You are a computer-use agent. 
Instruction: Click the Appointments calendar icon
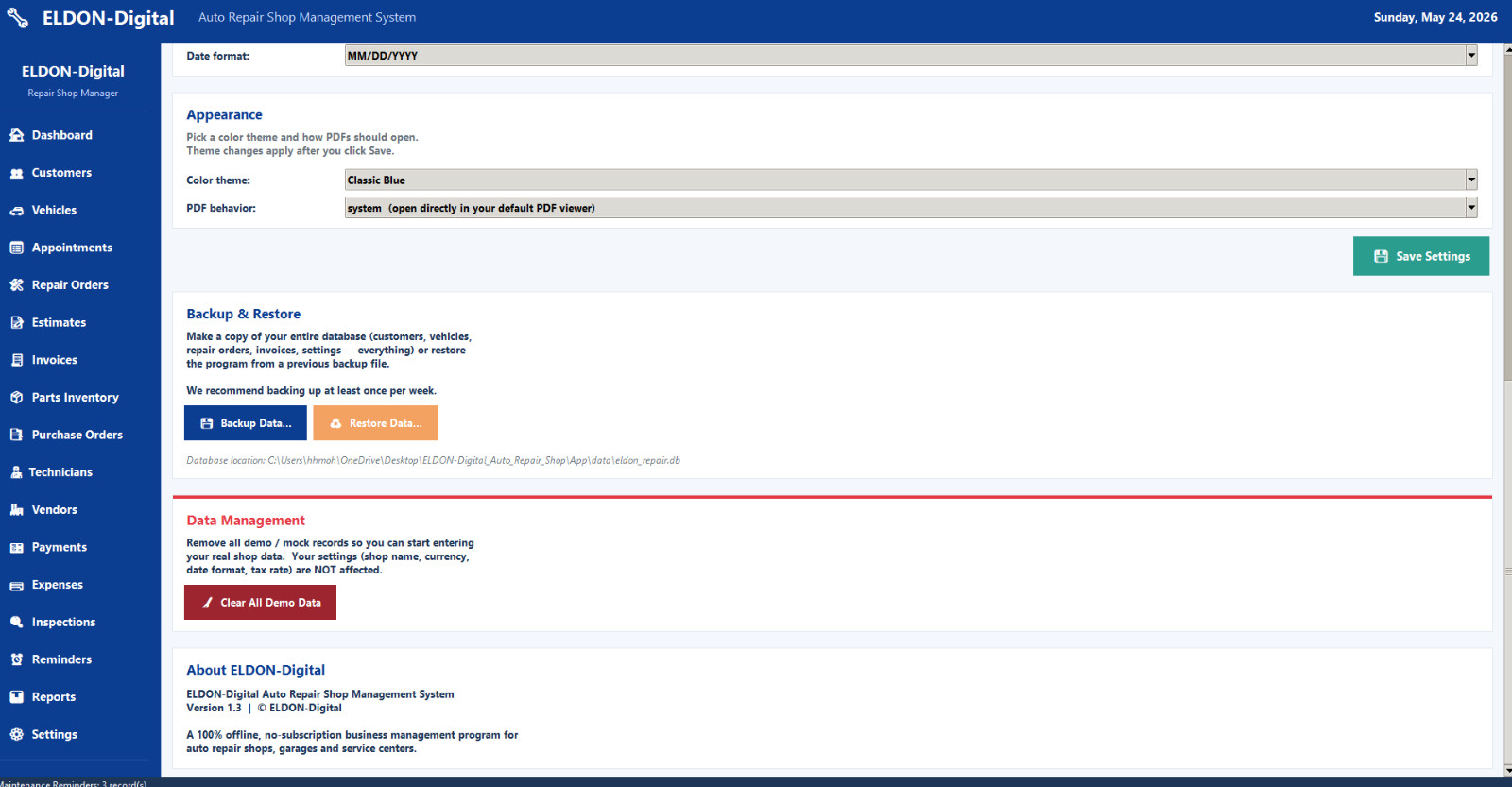click(16, 248)
